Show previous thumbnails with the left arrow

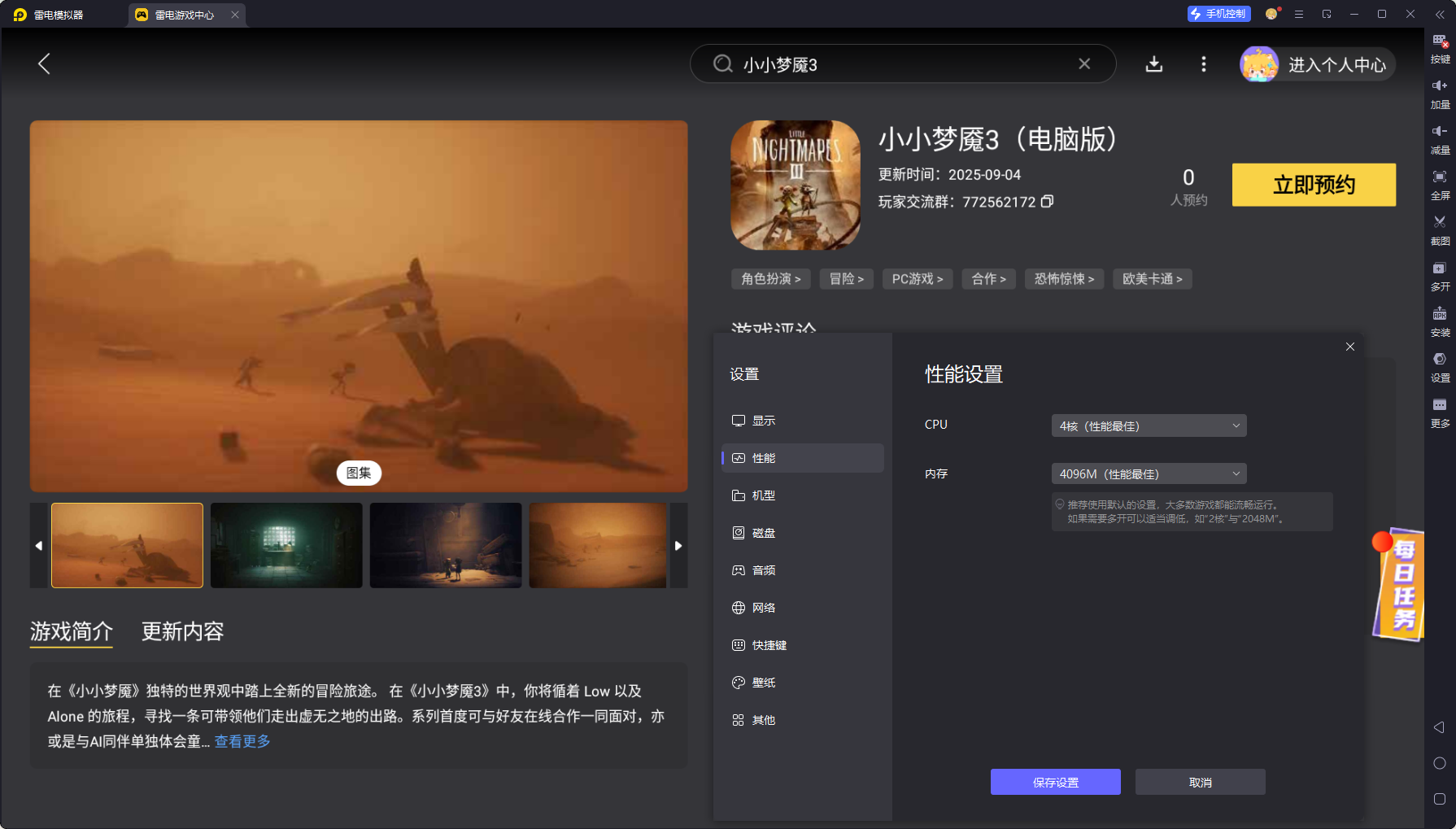tap(38, 545)
